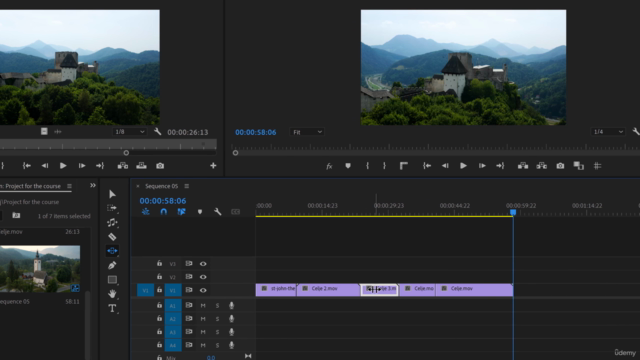
Task: Close the Sequence 05 tab
Action: [x=138, y=186]
